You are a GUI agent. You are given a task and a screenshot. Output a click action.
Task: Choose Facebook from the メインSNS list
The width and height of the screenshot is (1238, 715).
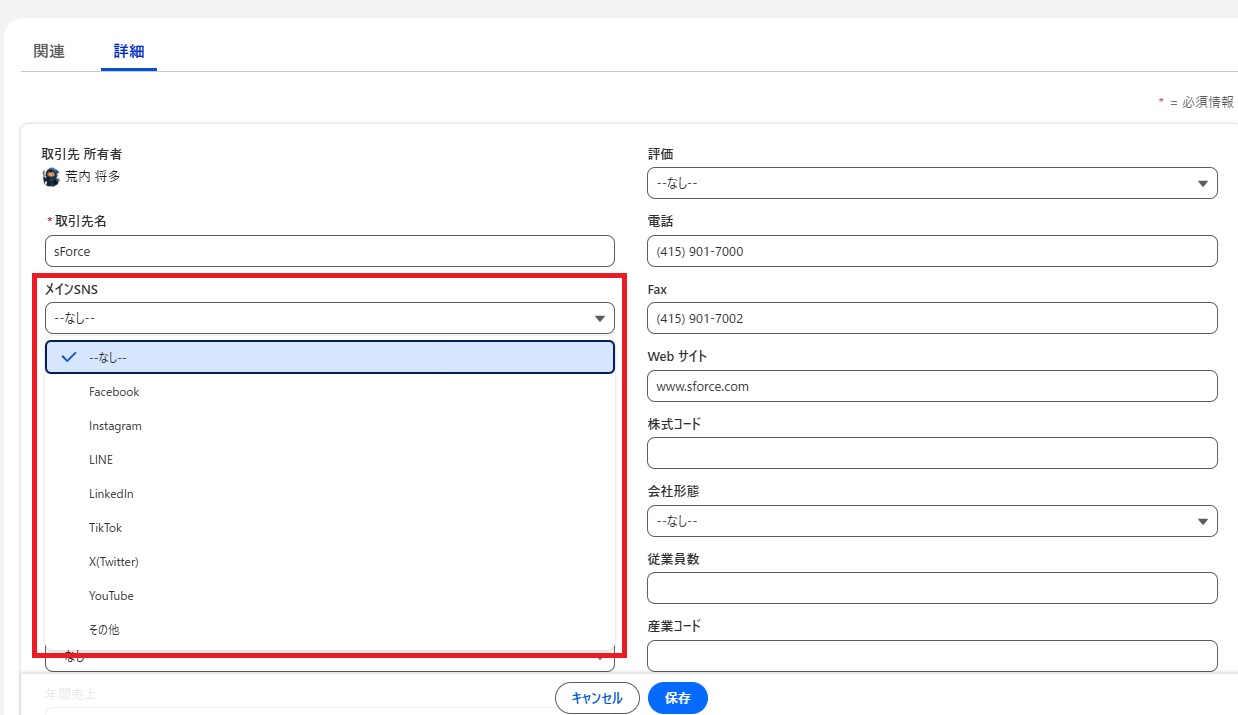(x=114, y=392)
